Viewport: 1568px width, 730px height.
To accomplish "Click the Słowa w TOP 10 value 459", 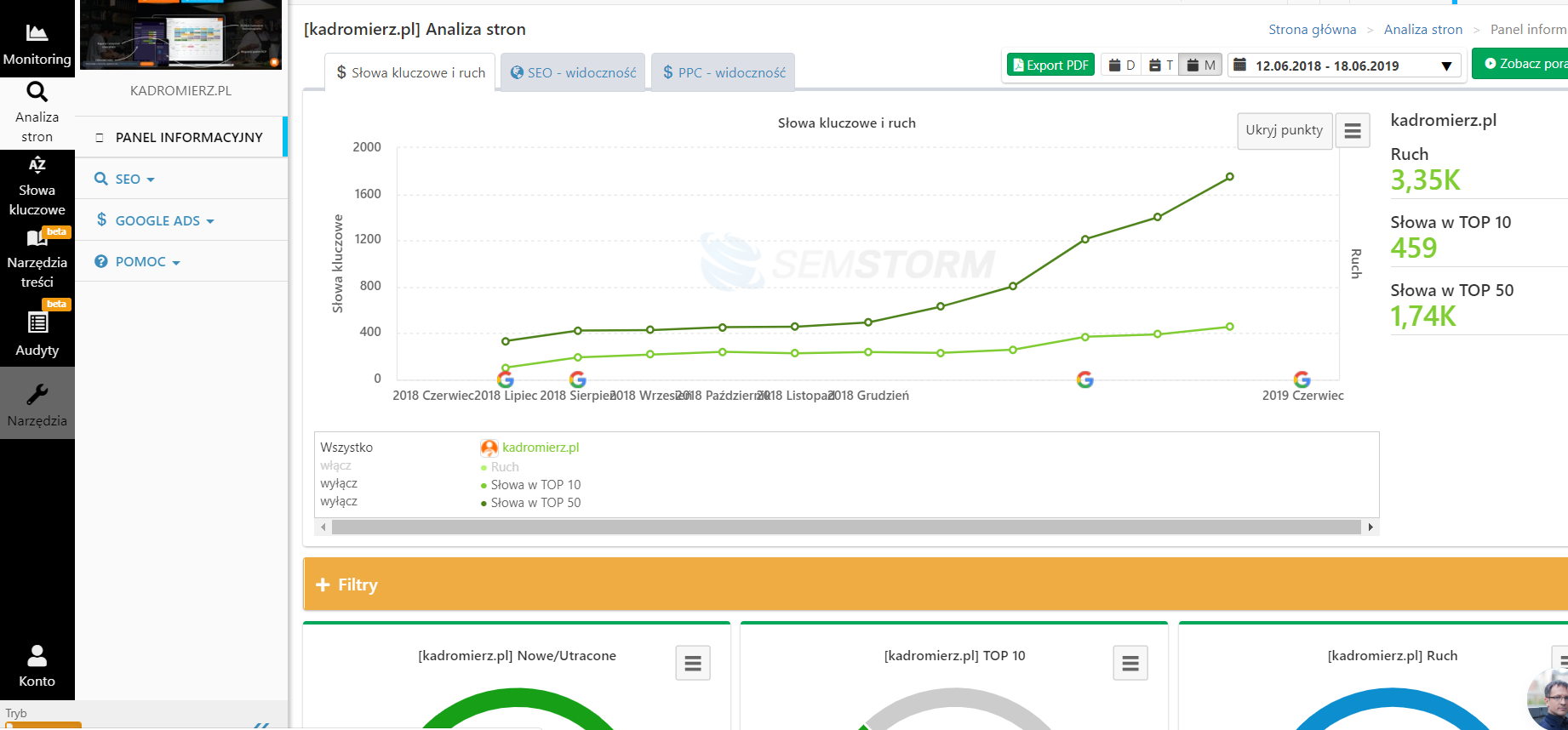I will tap(1413, 248).
